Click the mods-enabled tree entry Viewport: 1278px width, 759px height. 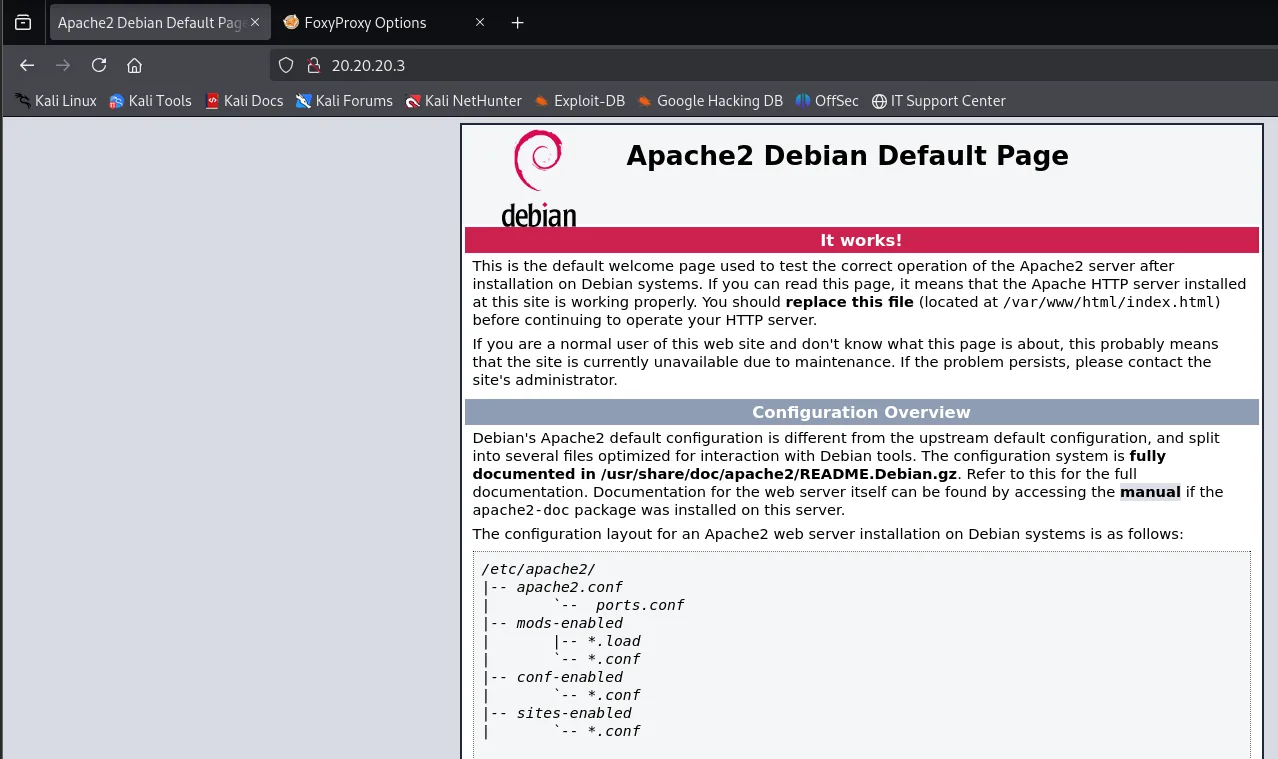(570, 623)
